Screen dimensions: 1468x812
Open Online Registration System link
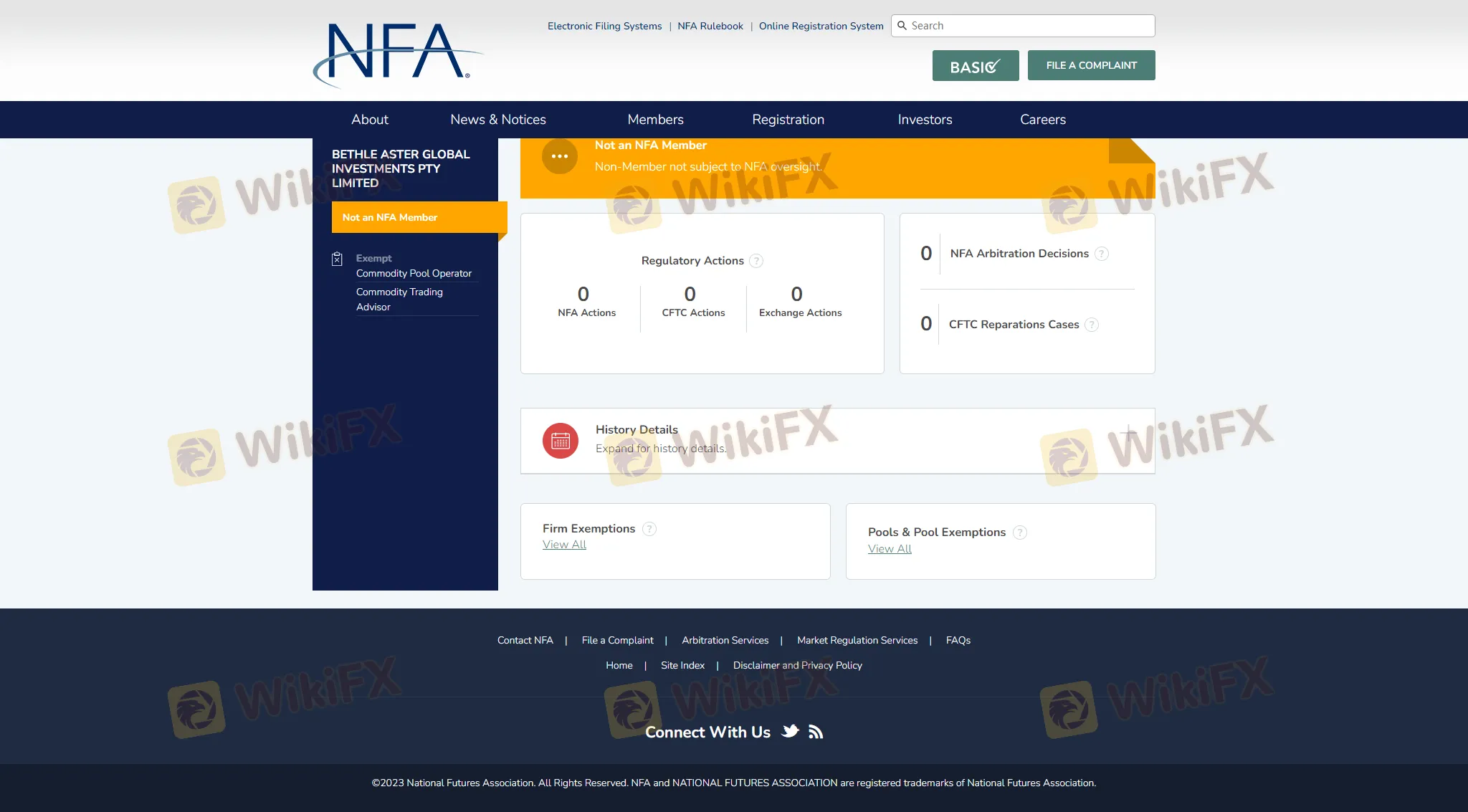[x=821, y=26]
